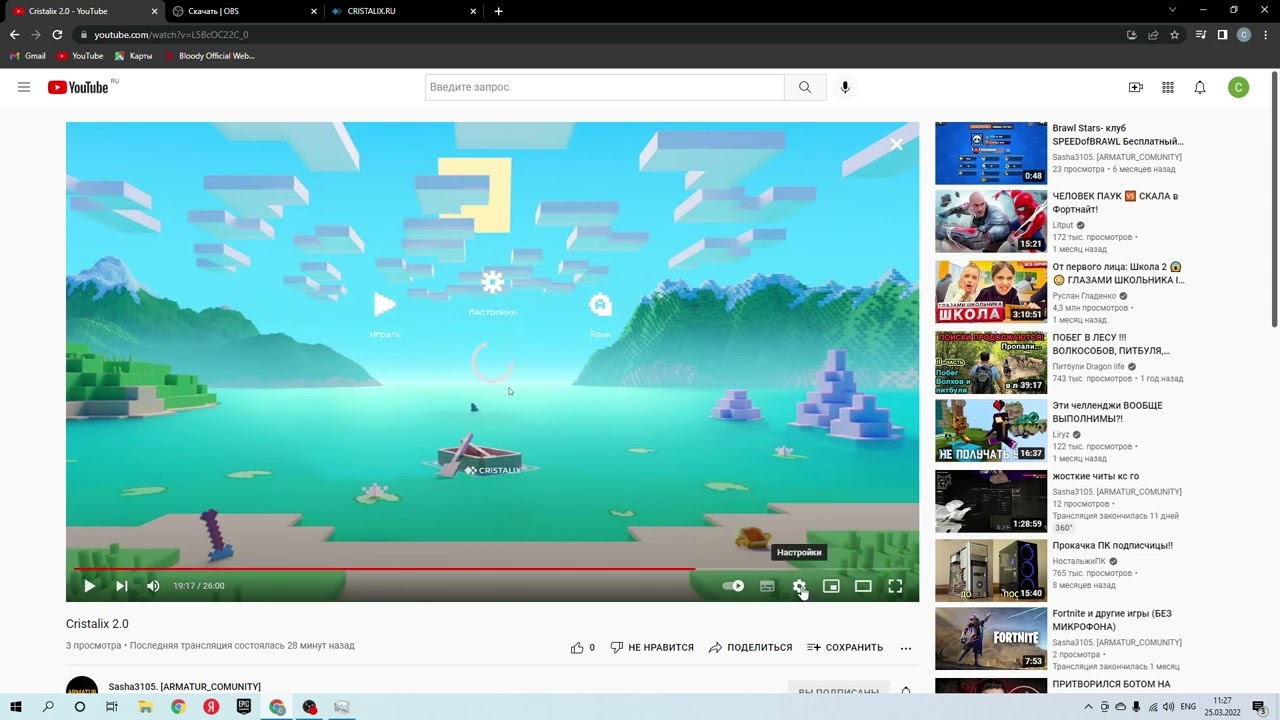Close the overlay with the X in video
The width and height of the screenshot is (1280, 720).
click(x=896, y=144)
